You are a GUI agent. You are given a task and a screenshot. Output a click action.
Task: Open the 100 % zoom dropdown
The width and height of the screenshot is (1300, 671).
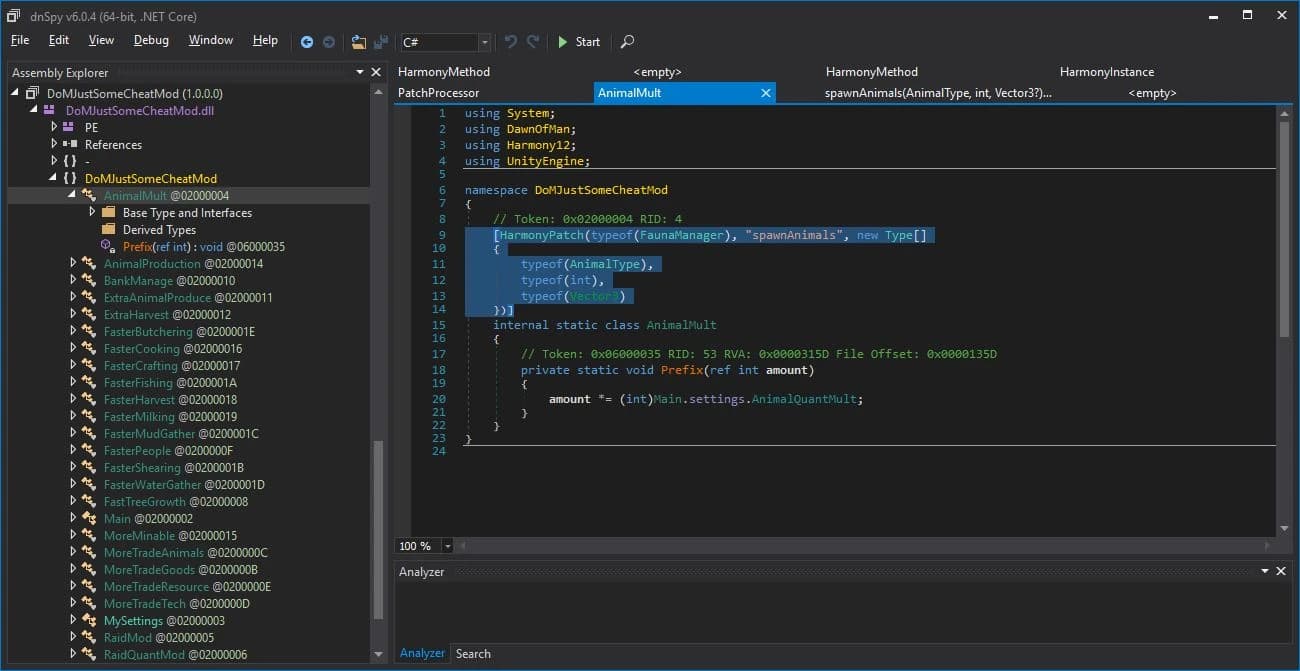click(447, 546)
